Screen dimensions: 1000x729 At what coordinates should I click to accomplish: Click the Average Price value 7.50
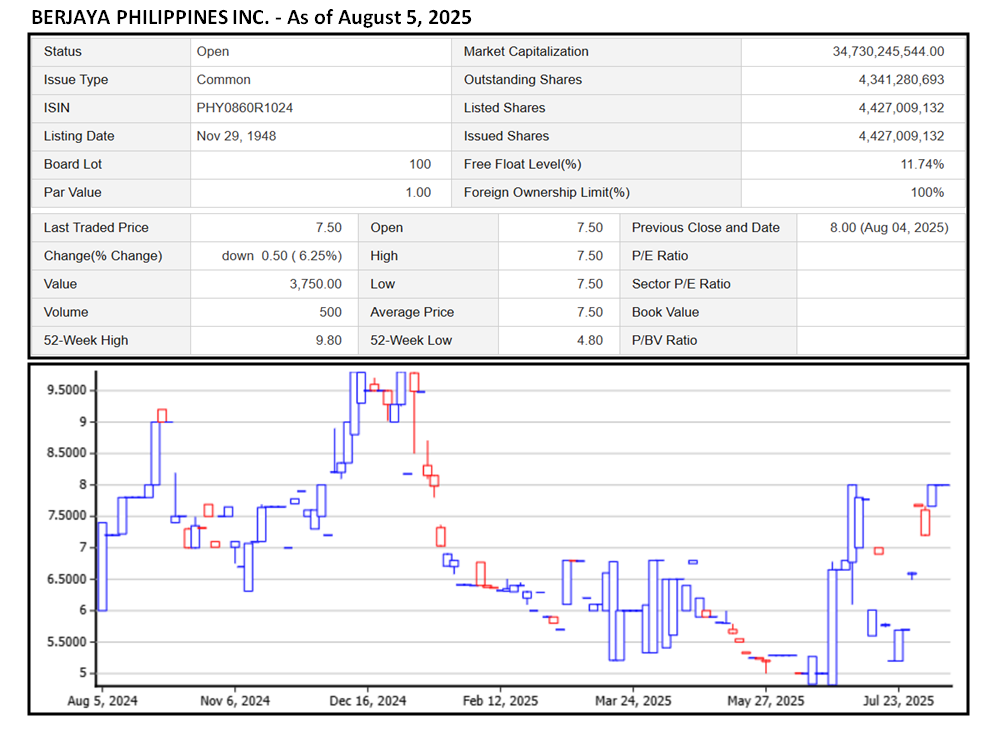coord(590,312)
